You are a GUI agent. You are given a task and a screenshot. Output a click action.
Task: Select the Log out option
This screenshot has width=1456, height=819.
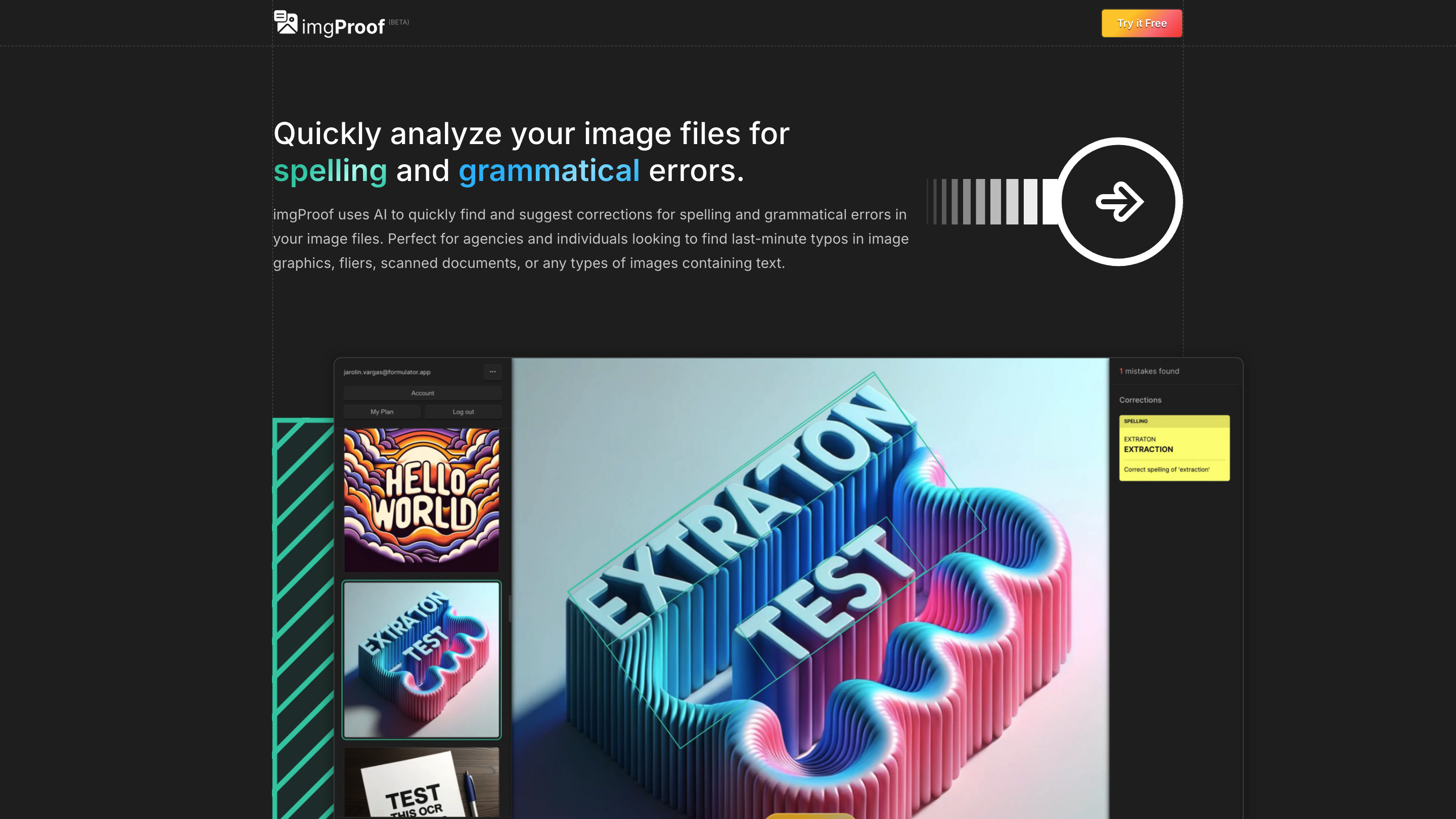pyautogui.click(x=463, y=412)
